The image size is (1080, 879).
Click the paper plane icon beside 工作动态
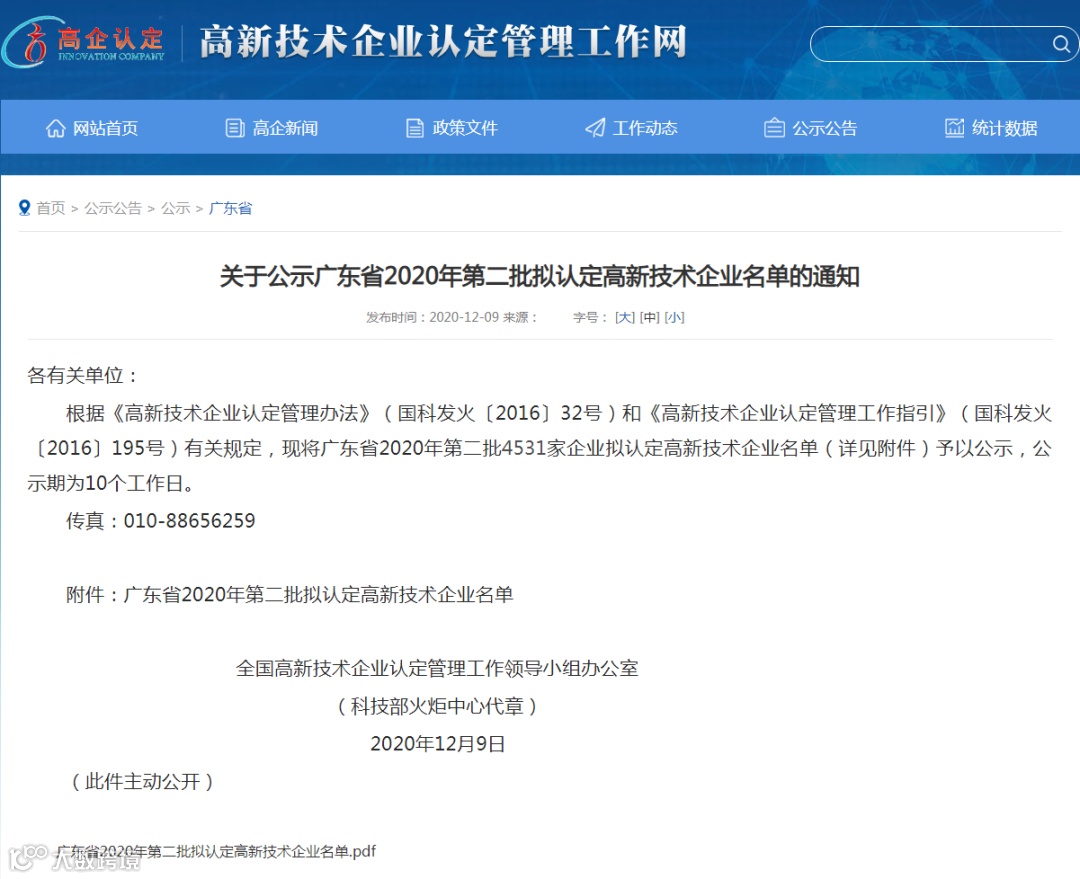point(595,127)
